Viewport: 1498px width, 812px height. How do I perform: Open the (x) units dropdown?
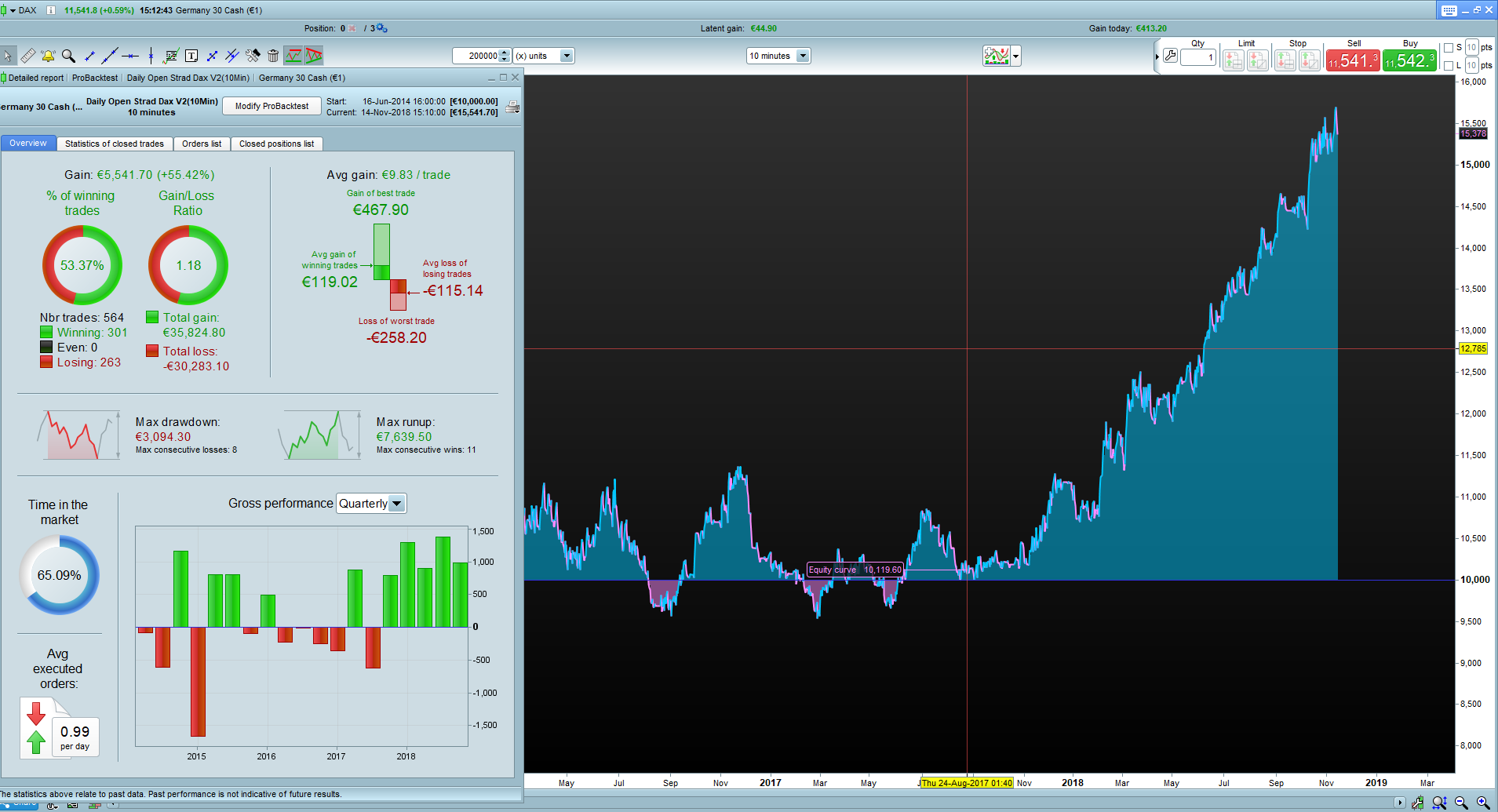pos(567,56)
